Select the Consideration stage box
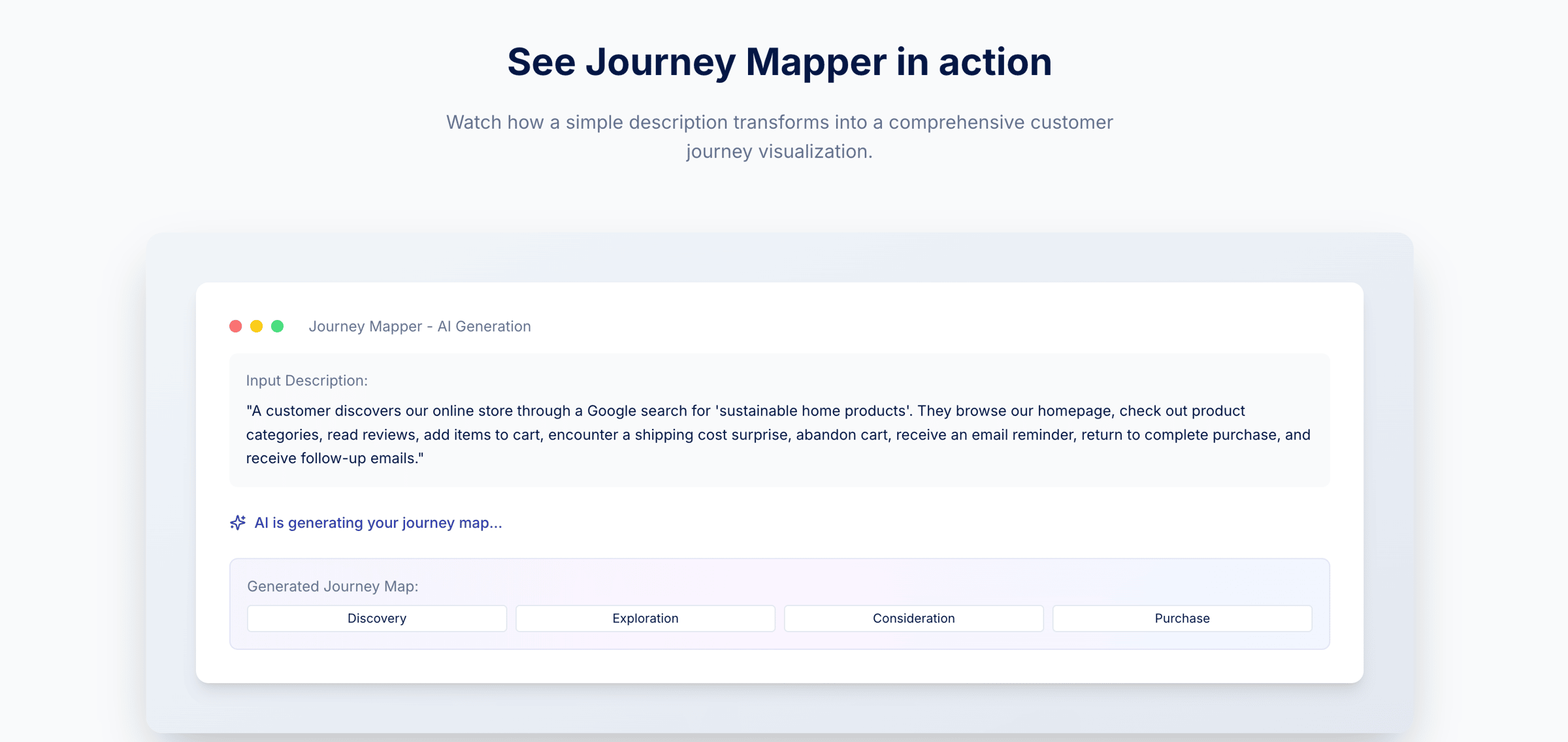Viewport: 1568px width, 742px height. 913,618
